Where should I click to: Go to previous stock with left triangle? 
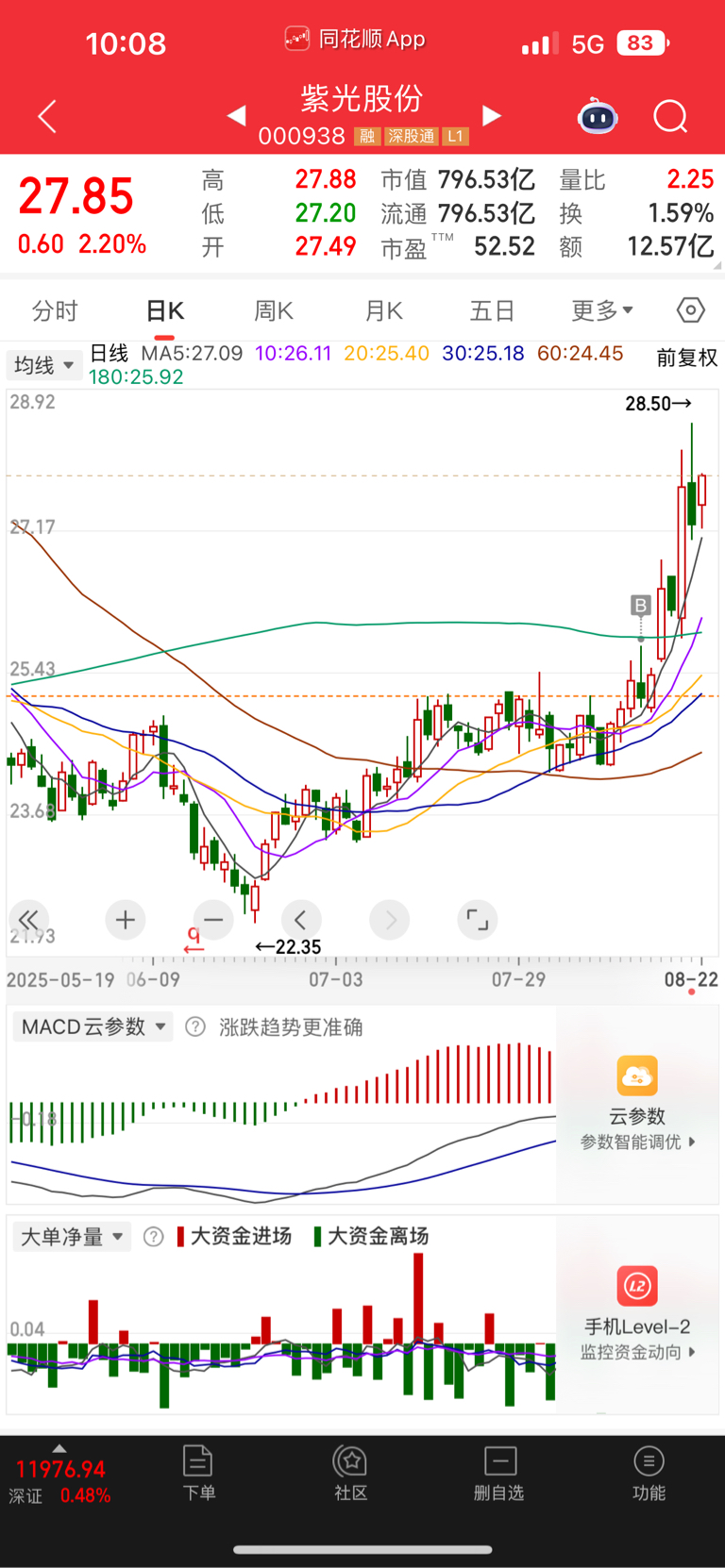[x=237, y=115]
